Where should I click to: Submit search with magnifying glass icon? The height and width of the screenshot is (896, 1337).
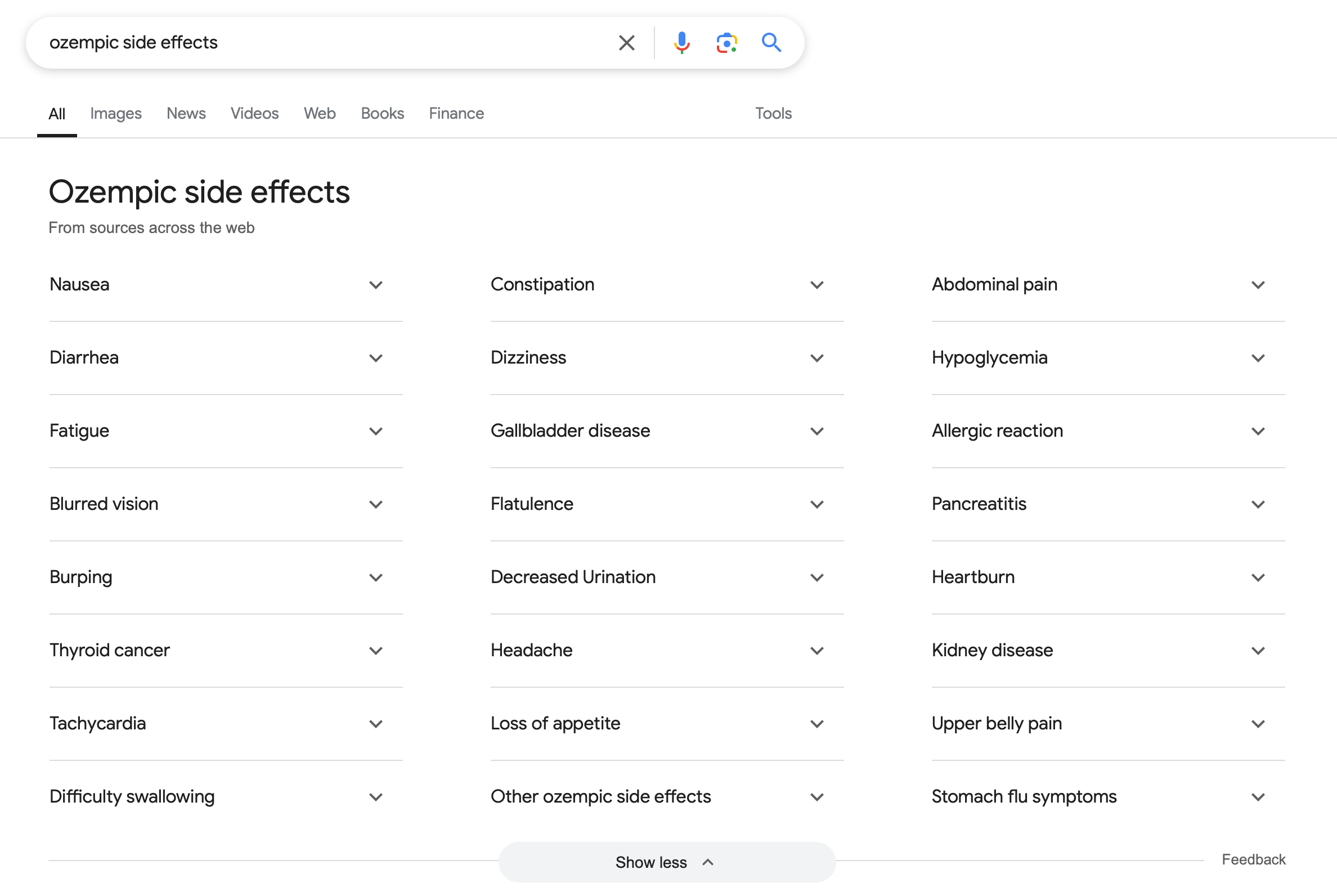(771, 43)
